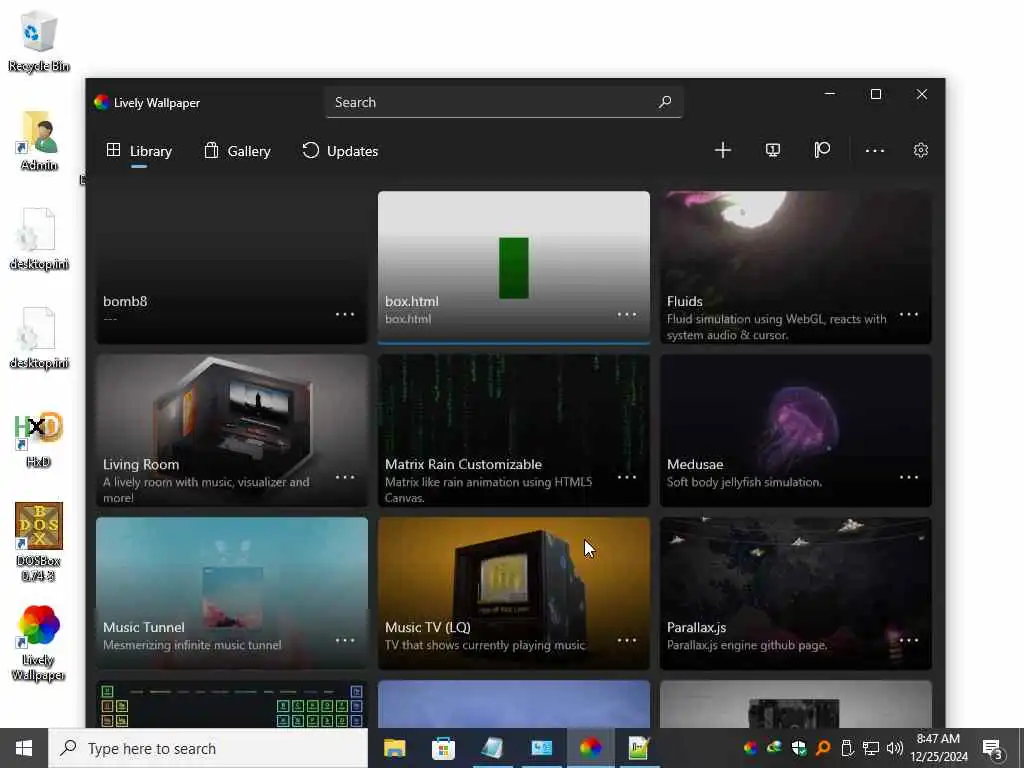The height and width of the screenshot is (768, 1024).
Task: Select the Music Tunnel thumbnail
Action: click(232, 593)
